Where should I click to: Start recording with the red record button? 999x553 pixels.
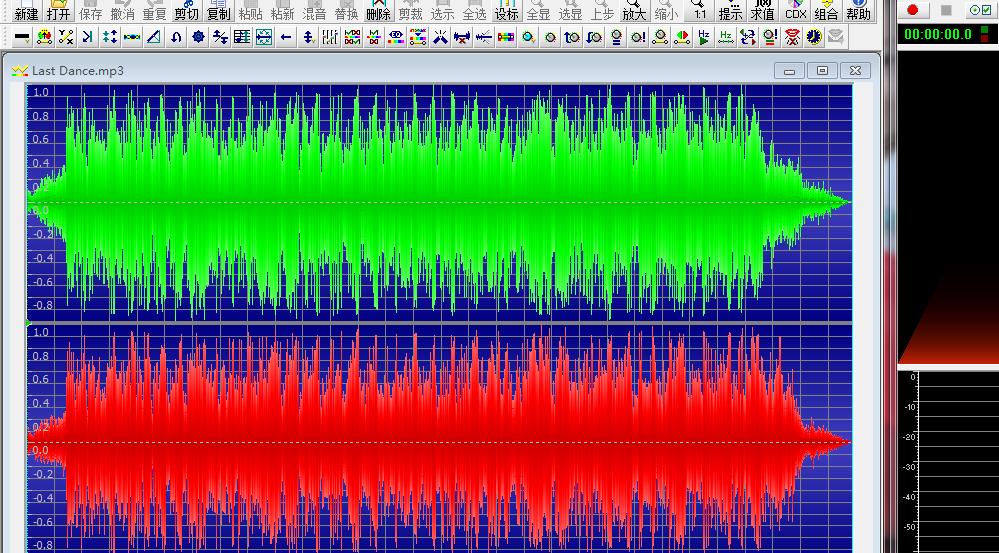[913, 10]
